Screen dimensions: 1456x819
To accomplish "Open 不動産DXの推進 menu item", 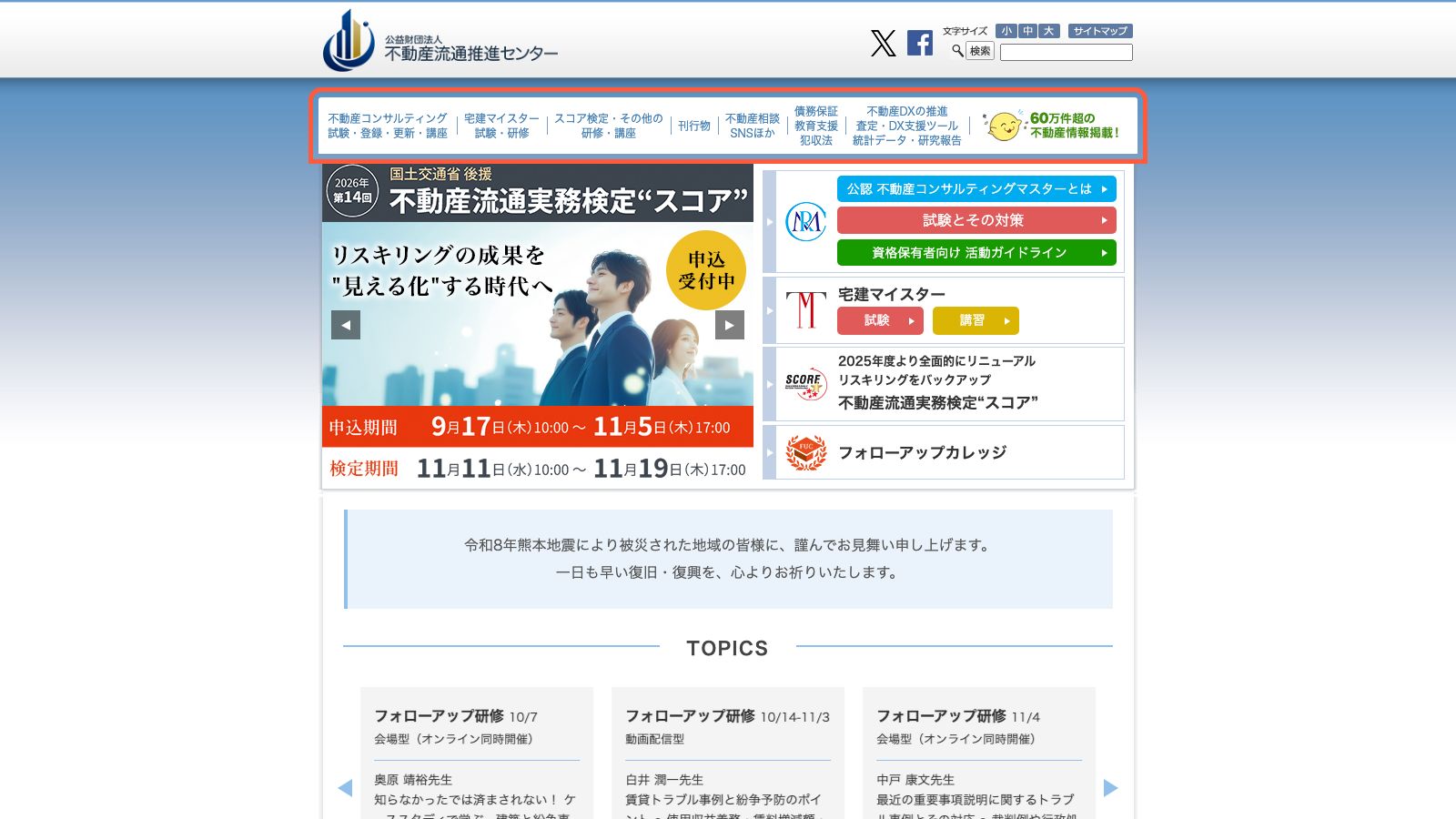I will point(907,126).
